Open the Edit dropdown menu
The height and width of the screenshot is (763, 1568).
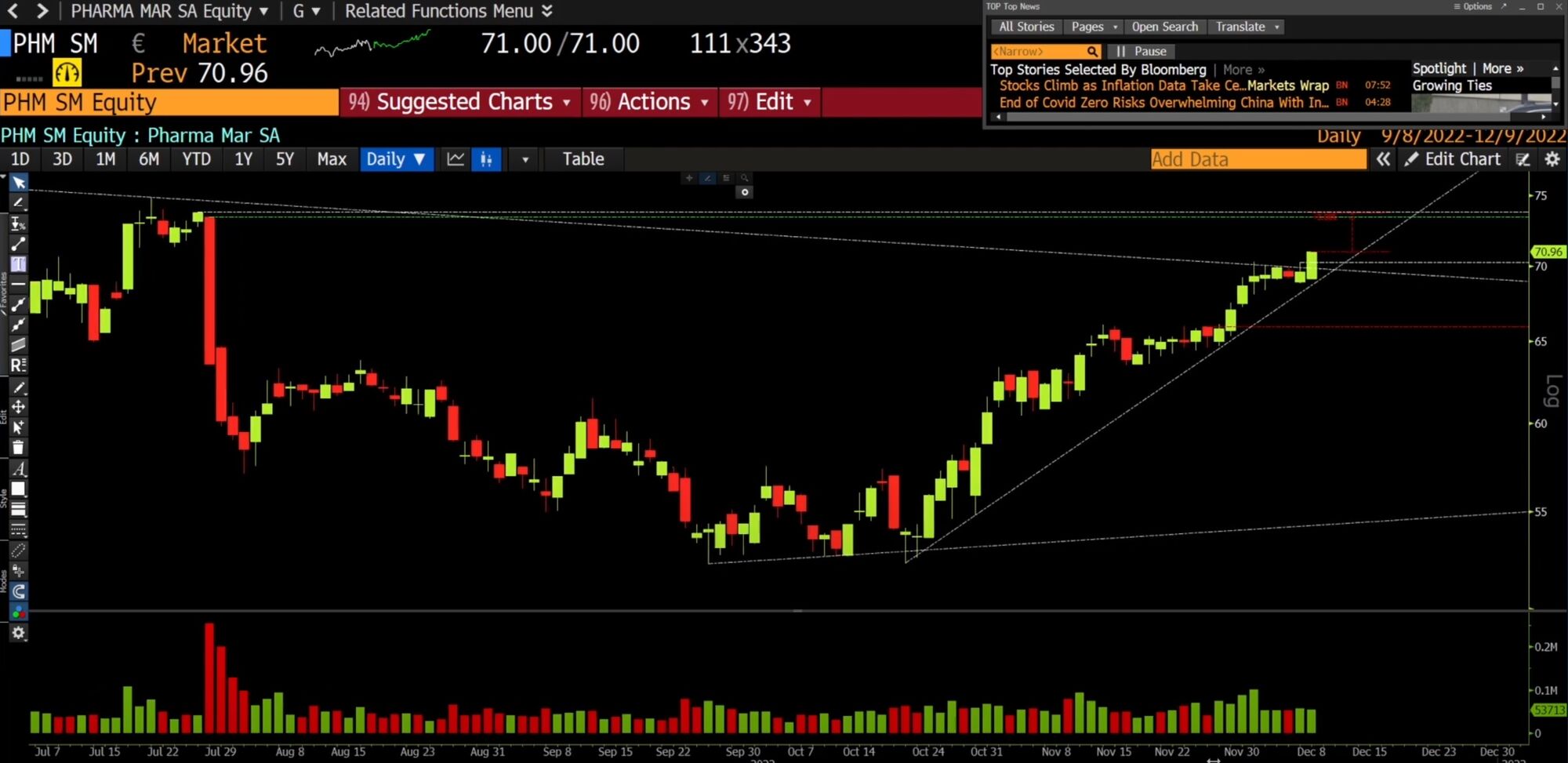(770, 102)
